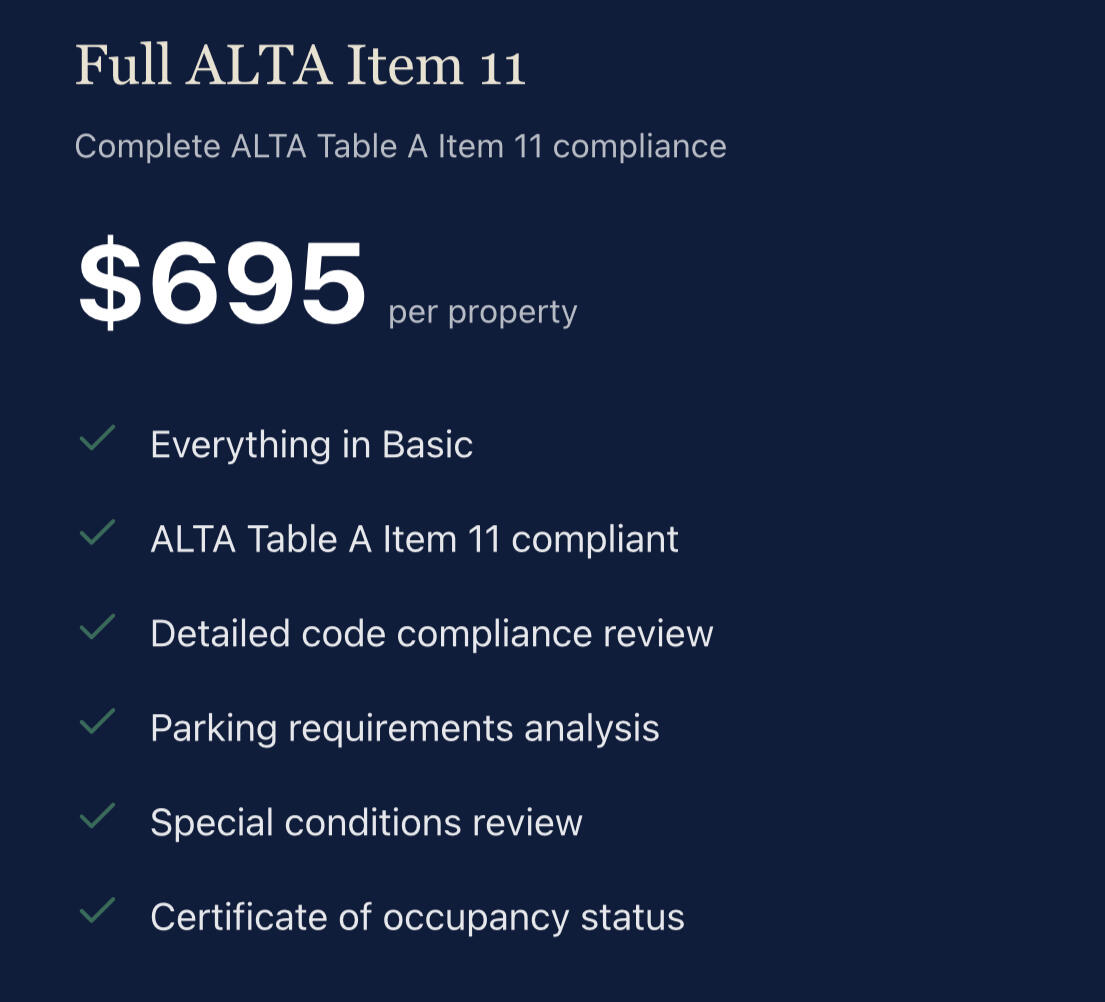
Task: Click the word Basic in first feature
Action: click(427, 445)
